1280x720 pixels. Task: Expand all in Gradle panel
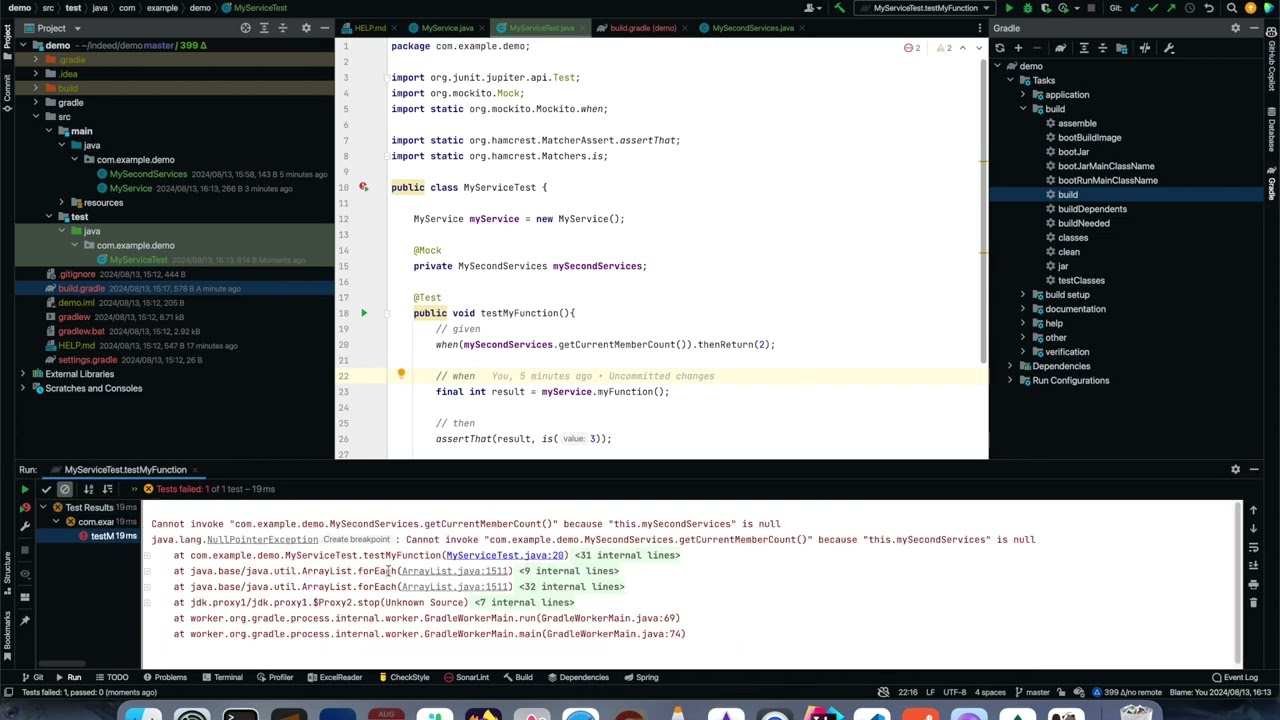[1085, 48]
